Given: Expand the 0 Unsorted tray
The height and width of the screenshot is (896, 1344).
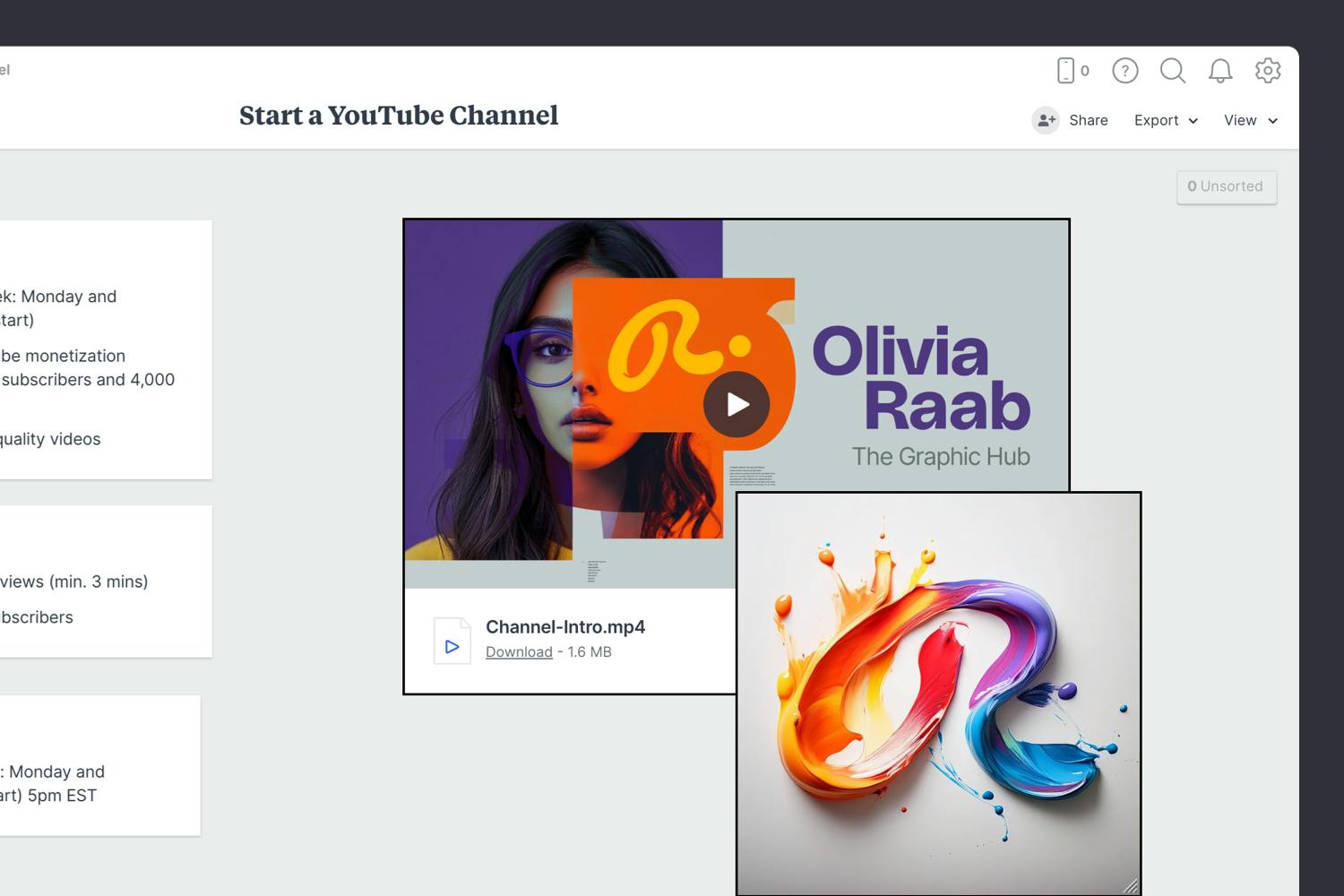Looking at the screenshot, I should tap(1227, 186).
